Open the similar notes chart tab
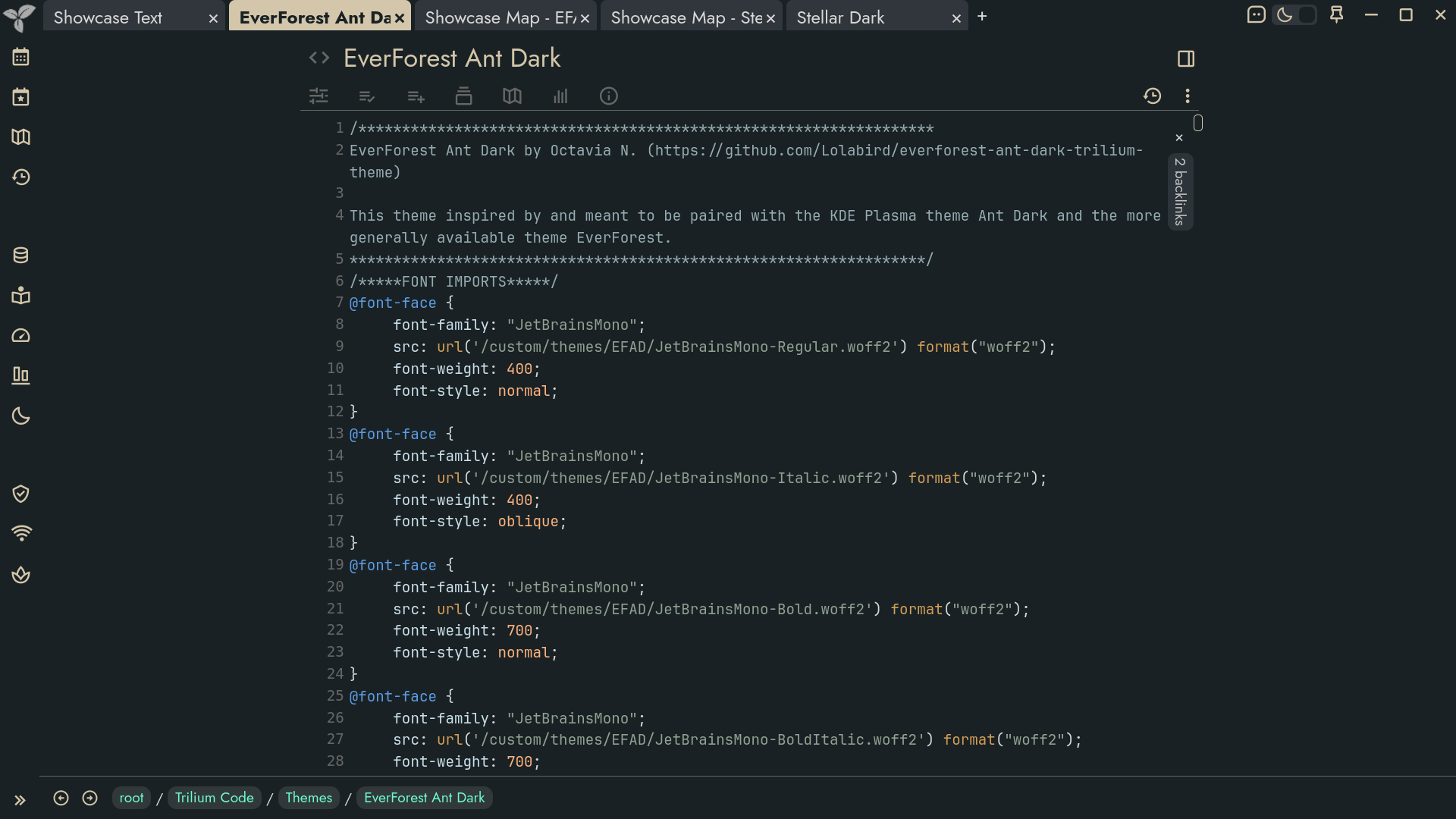This screenshot has height=819, width=1456. point(560,96)
